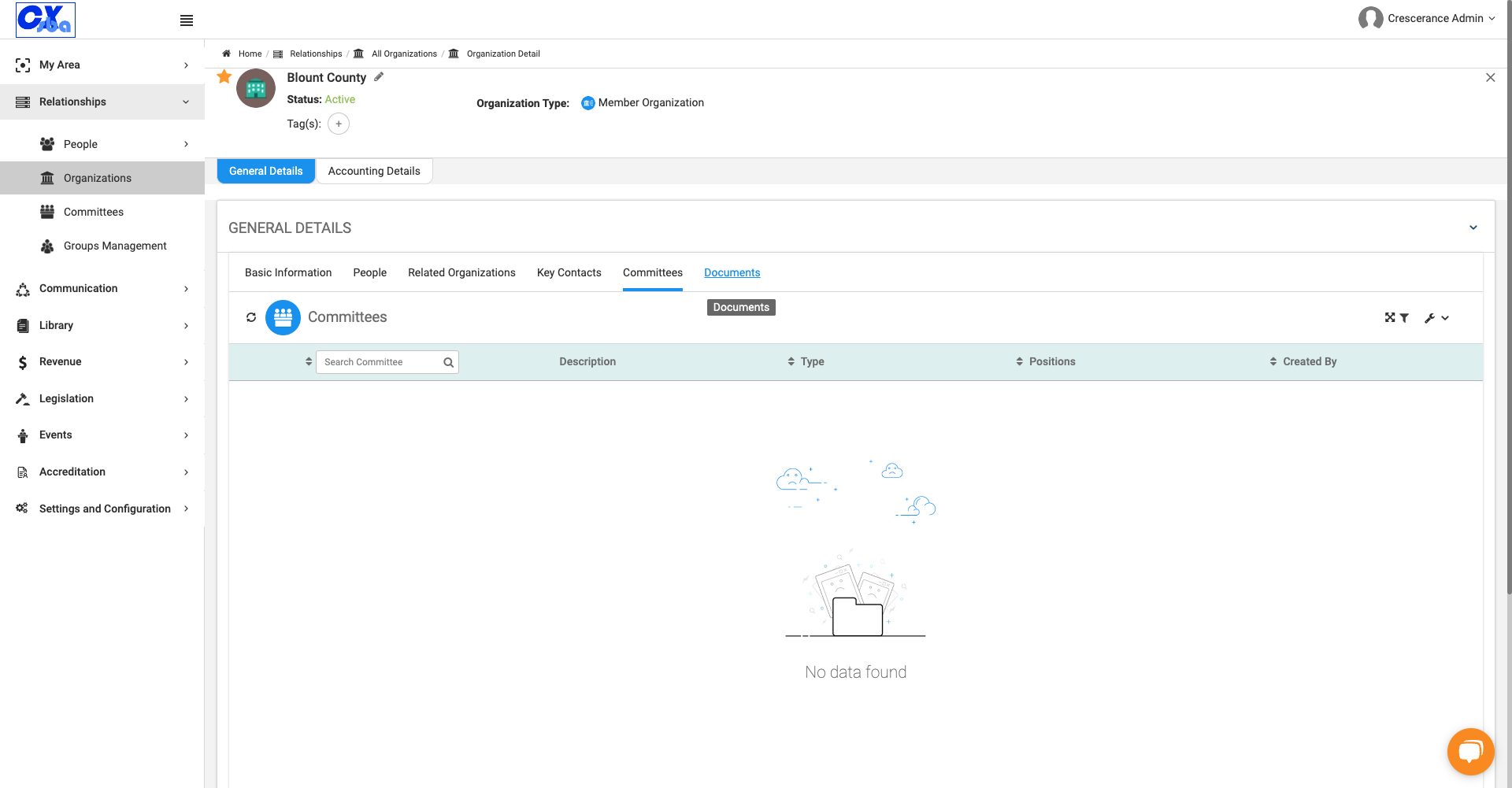Expand the Communication menu

[102, 288]
